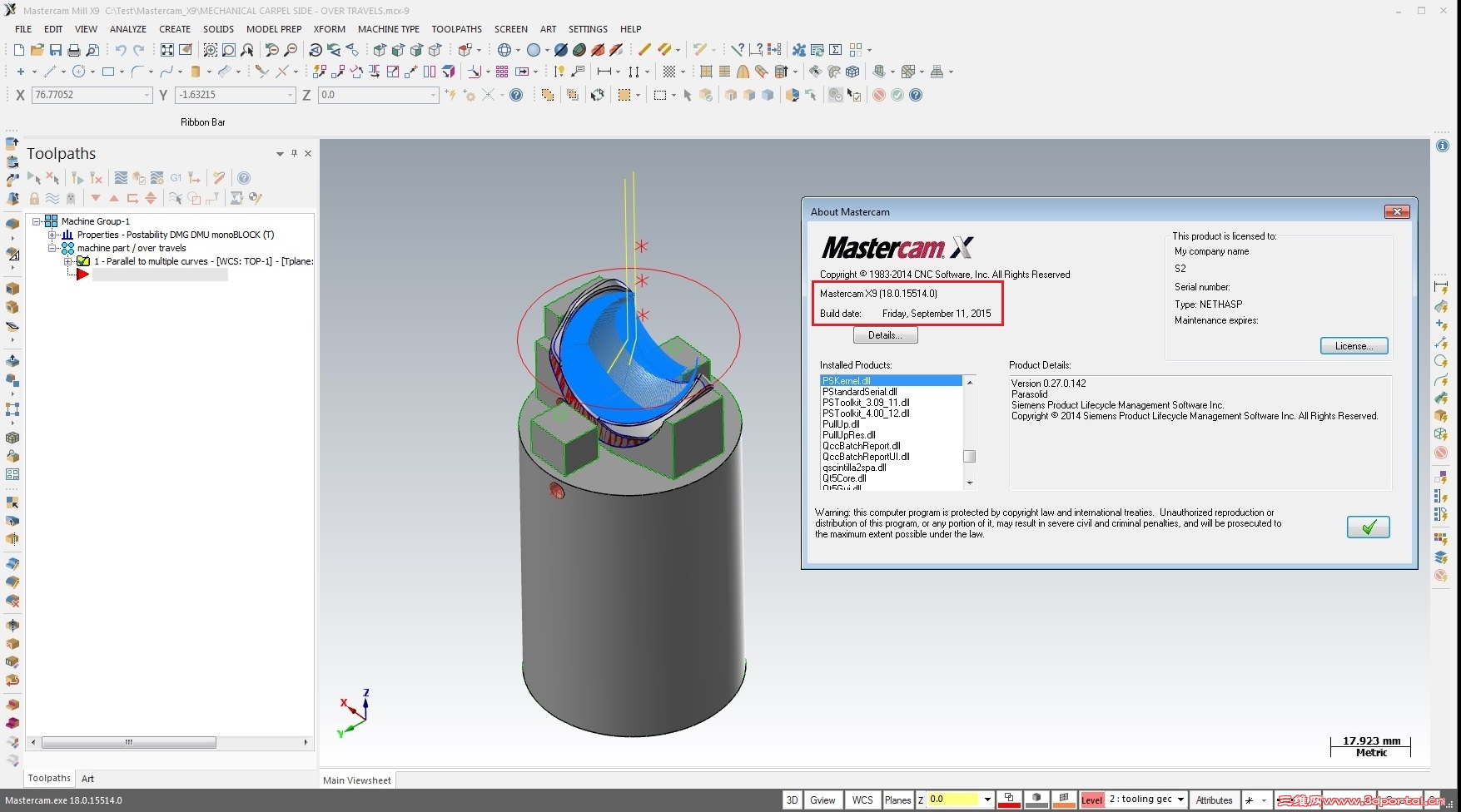The height and width of the screenshot is (812, 1461).
Task: Open the status bar Z depth dropdown
Action: tap(987, 800)
